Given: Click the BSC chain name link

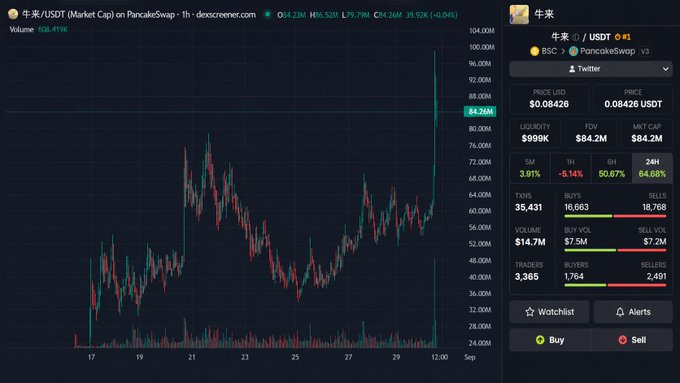Looking at the screenshot, I should pos(549,51).
